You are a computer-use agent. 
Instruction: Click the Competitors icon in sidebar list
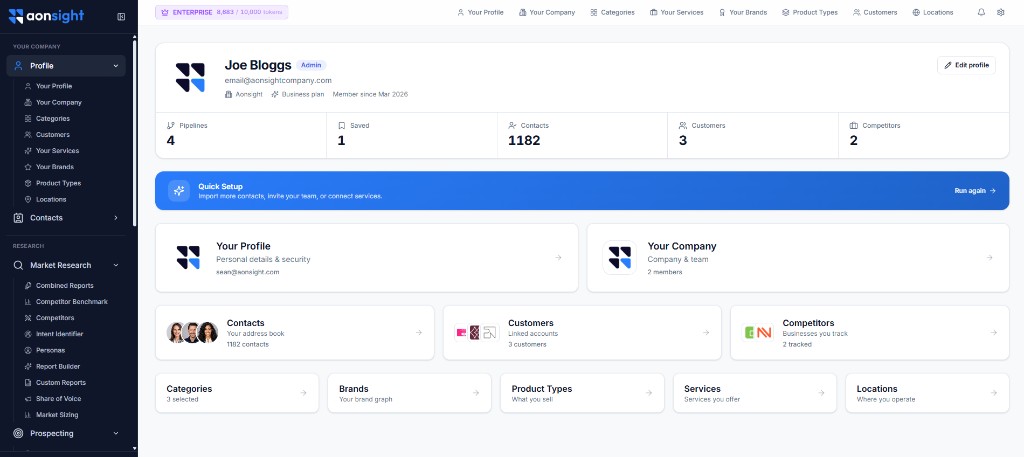(x=28, y=318)
